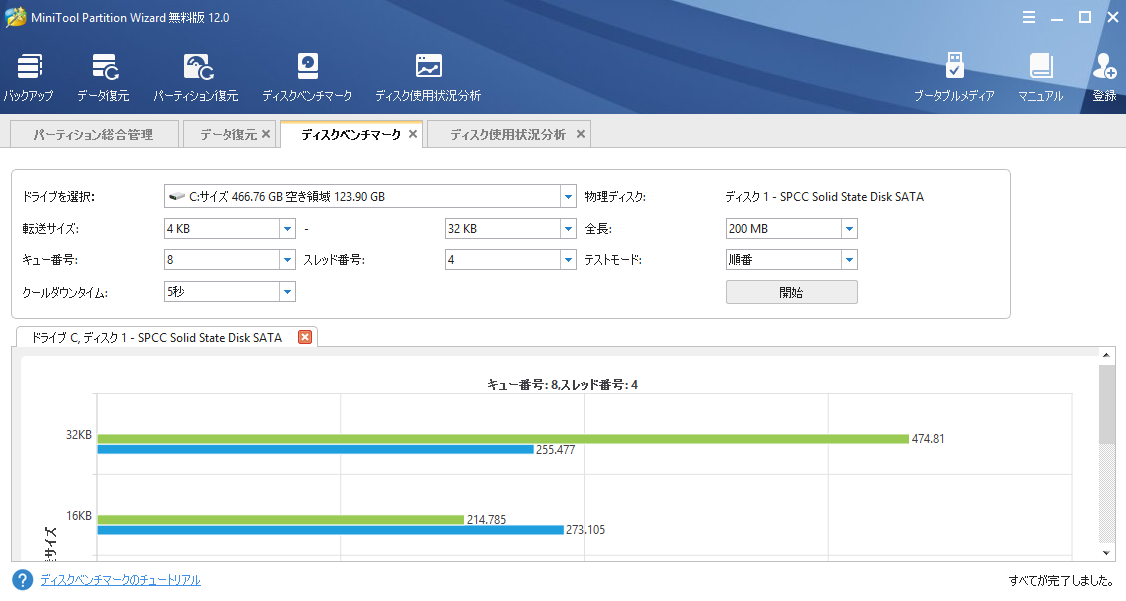
Task: Close the データ復元 tab
Action: (266, 134)
